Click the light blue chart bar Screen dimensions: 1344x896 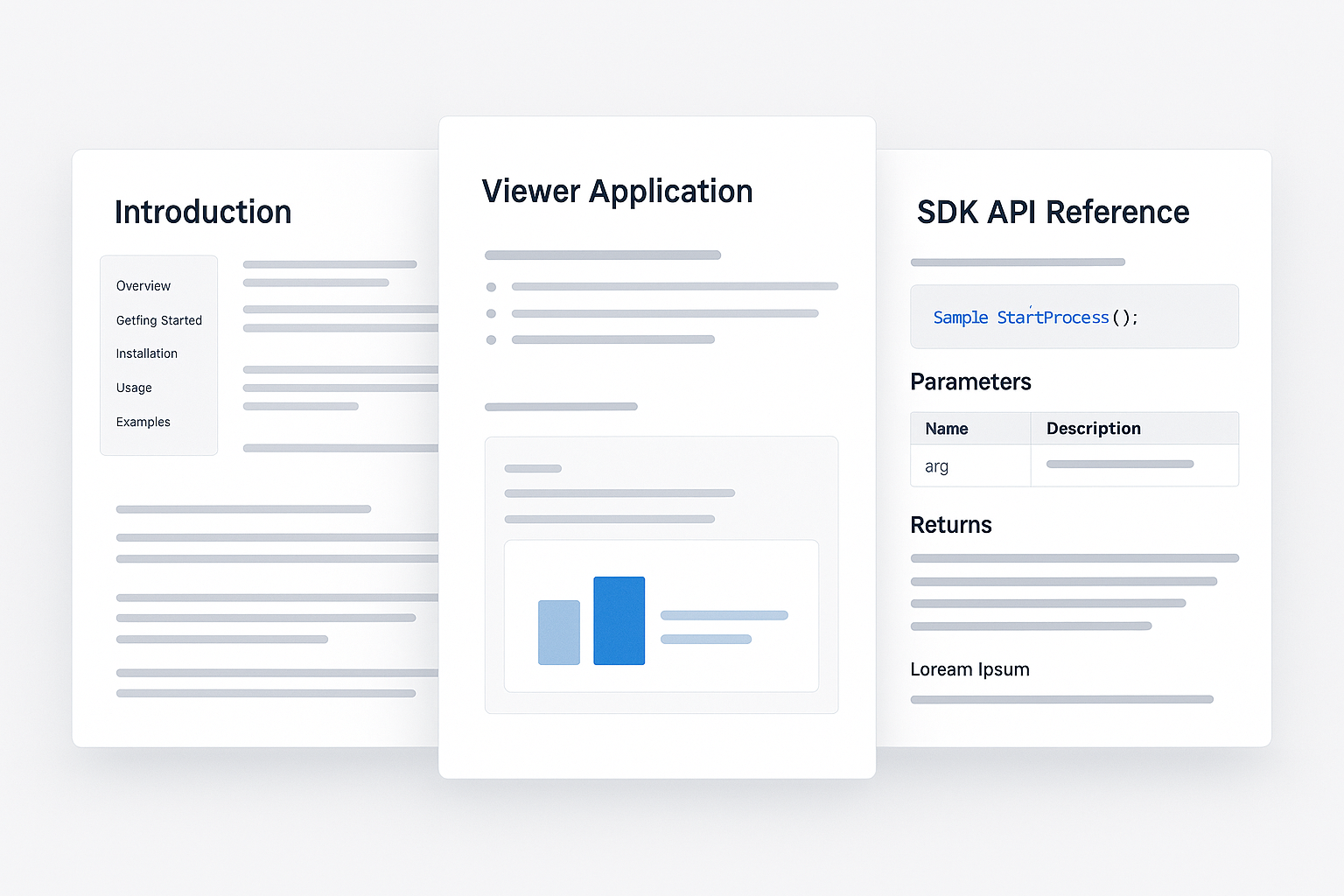pos(558,632)
